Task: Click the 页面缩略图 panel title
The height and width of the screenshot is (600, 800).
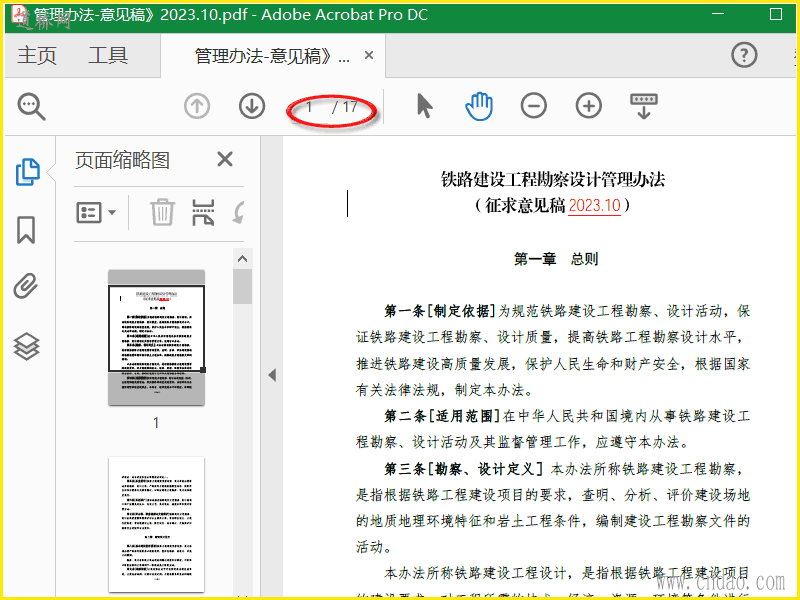Action: pyautogui.click(x=122, y=160)
